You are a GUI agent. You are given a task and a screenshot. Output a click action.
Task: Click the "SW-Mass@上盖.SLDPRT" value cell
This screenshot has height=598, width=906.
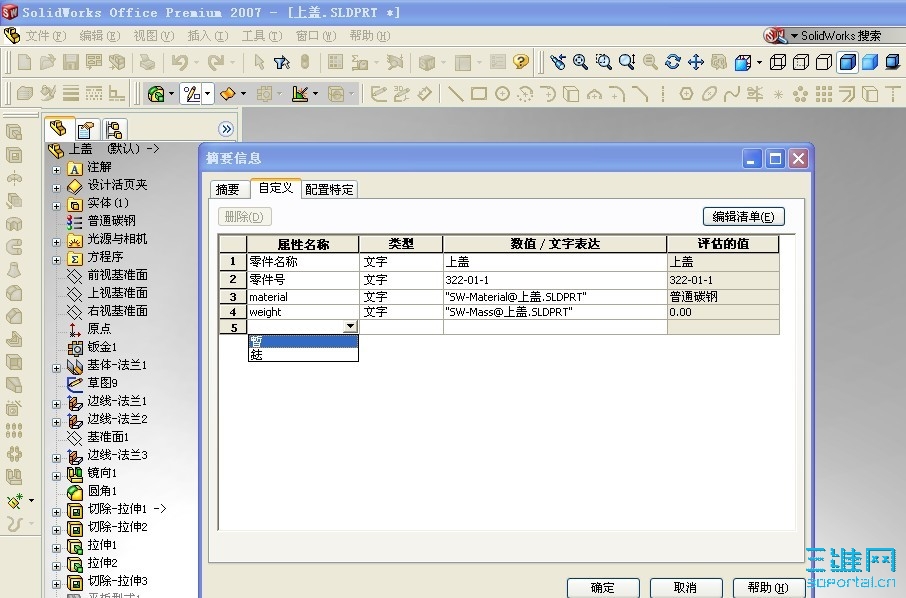point(555,312)
